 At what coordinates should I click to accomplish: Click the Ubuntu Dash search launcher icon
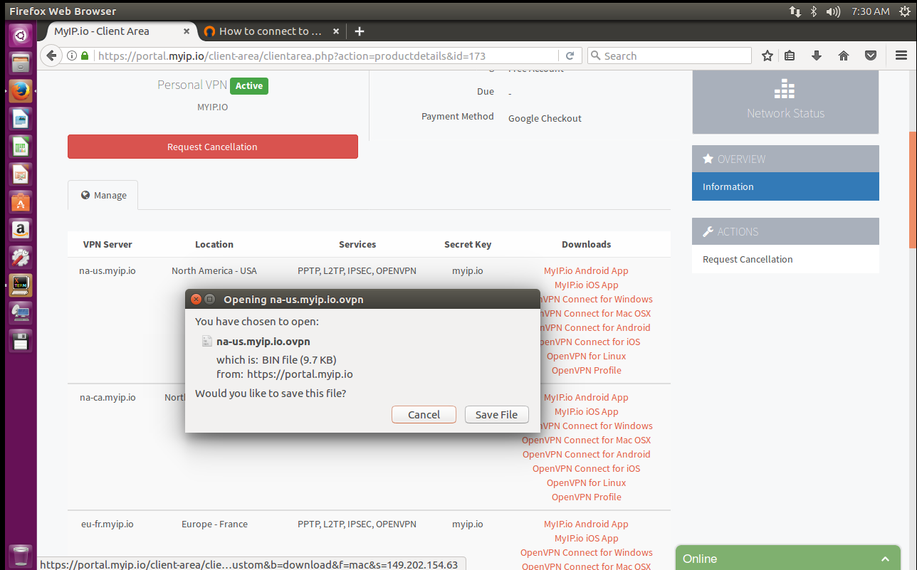point(20,36)
